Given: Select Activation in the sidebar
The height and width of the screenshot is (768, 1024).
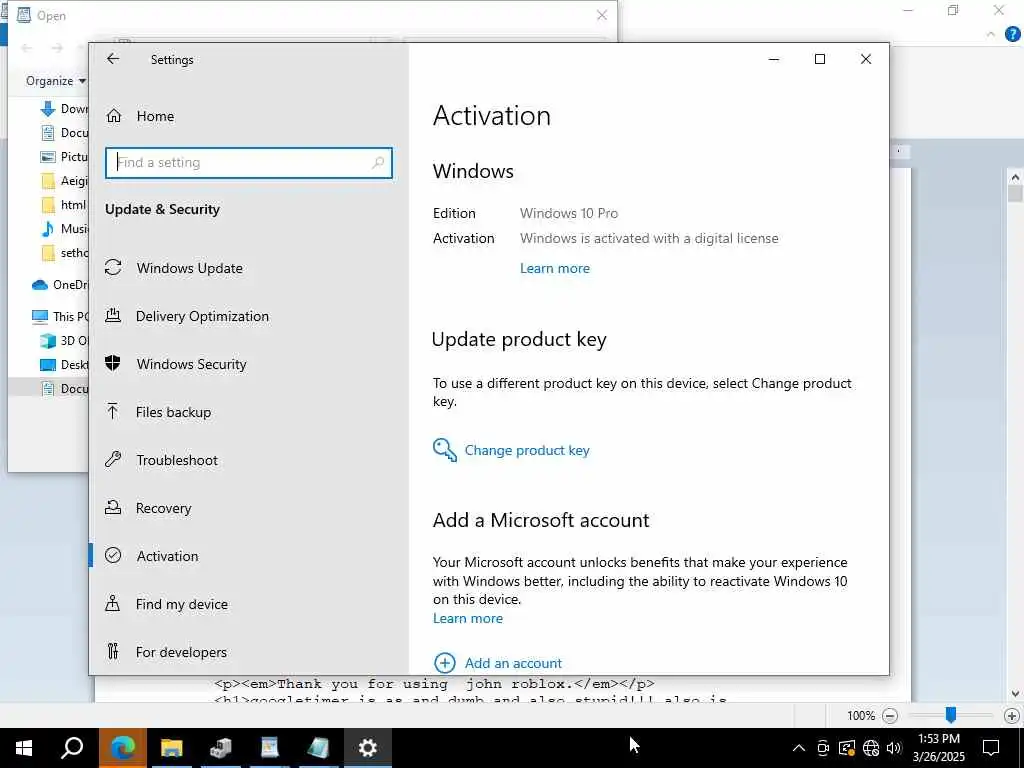Looking at the screenshot, I should click(167, 556).
